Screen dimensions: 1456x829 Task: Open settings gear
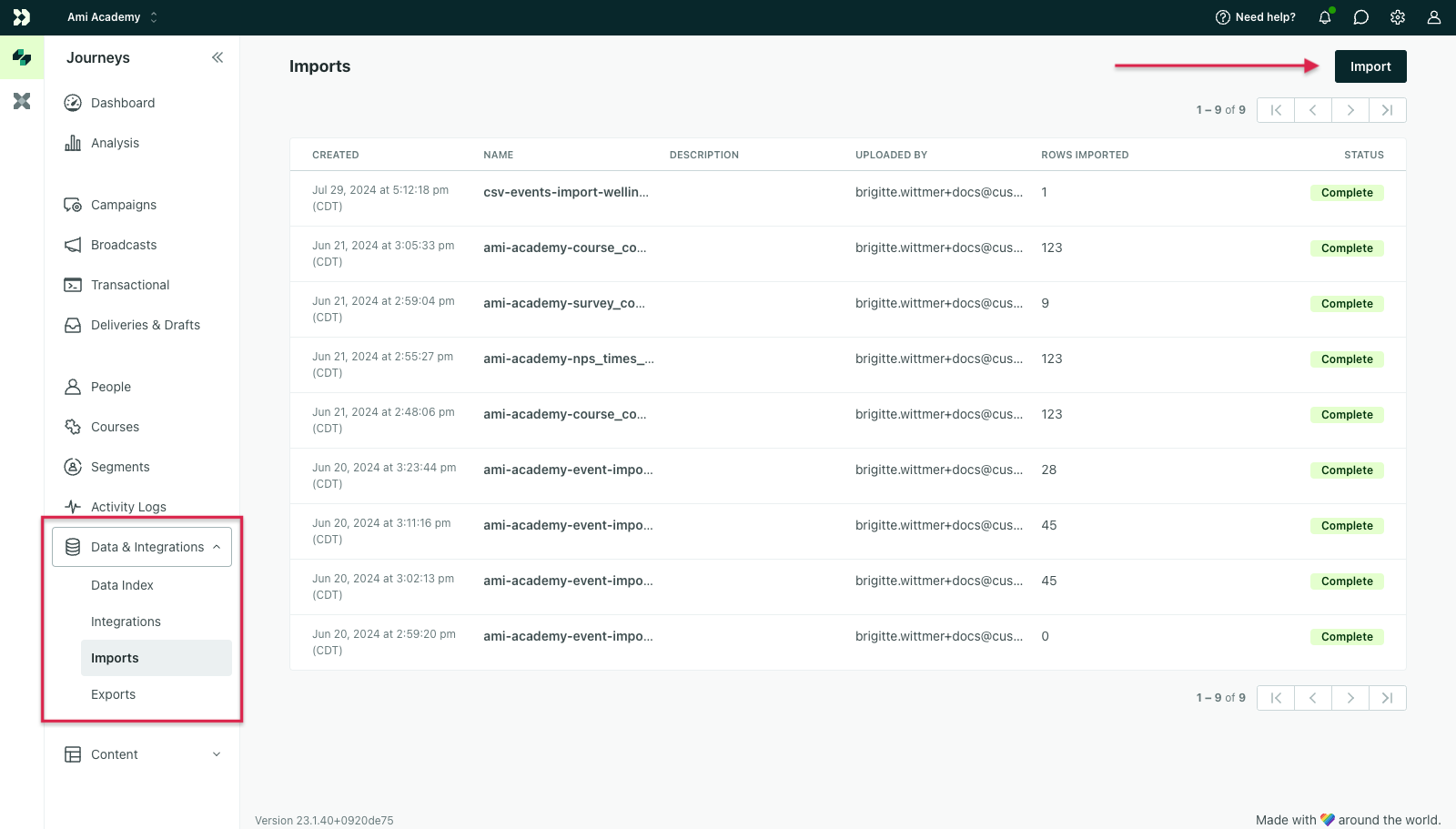(x=1398, y=17)
